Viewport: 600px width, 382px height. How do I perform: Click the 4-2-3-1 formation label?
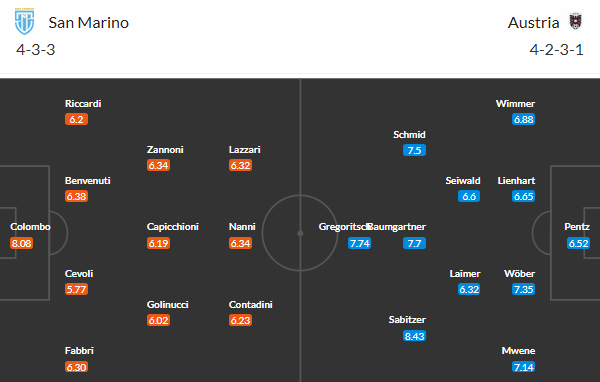[x=556, y=50]
